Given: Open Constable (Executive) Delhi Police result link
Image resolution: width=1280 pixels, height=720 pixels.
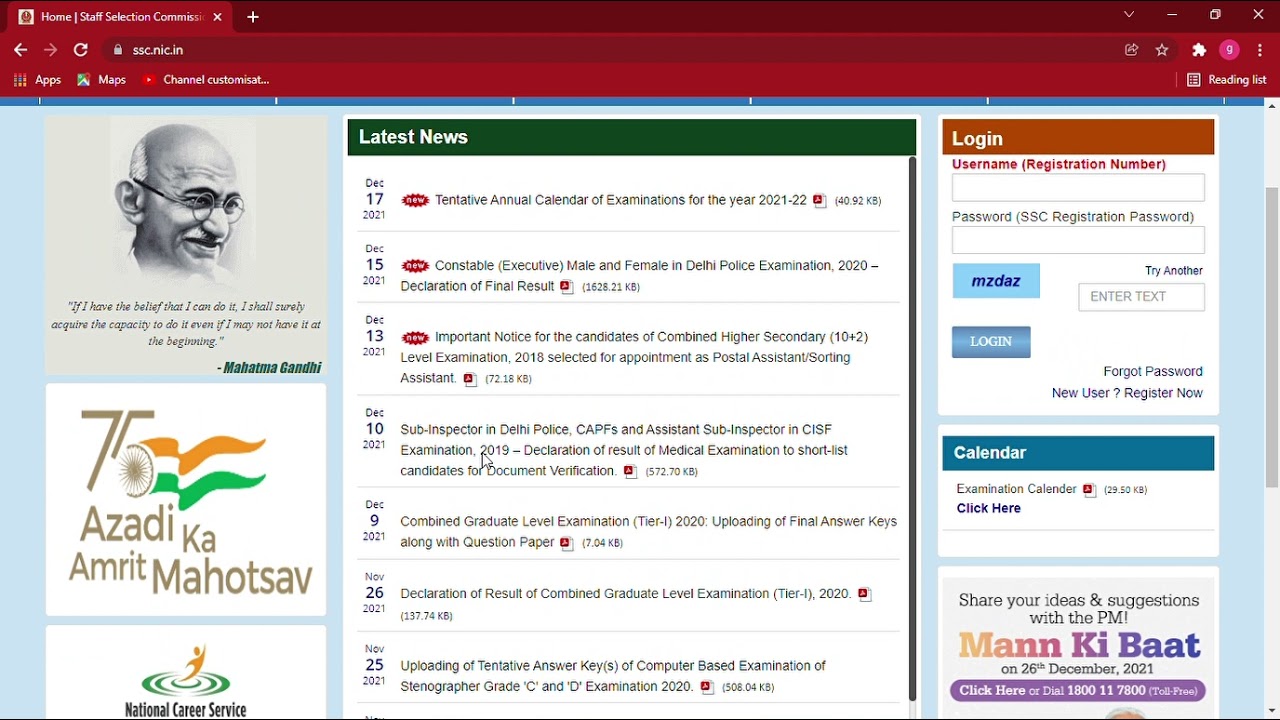Looking at the screenshot, I should [639, 276].
